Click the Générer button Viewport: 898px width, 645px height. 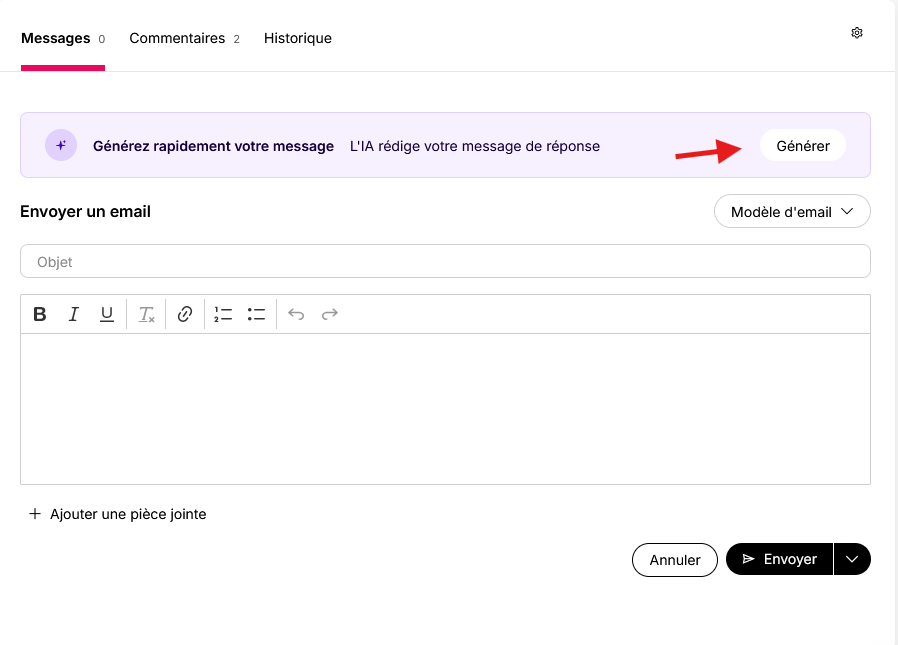coord(803,145)
